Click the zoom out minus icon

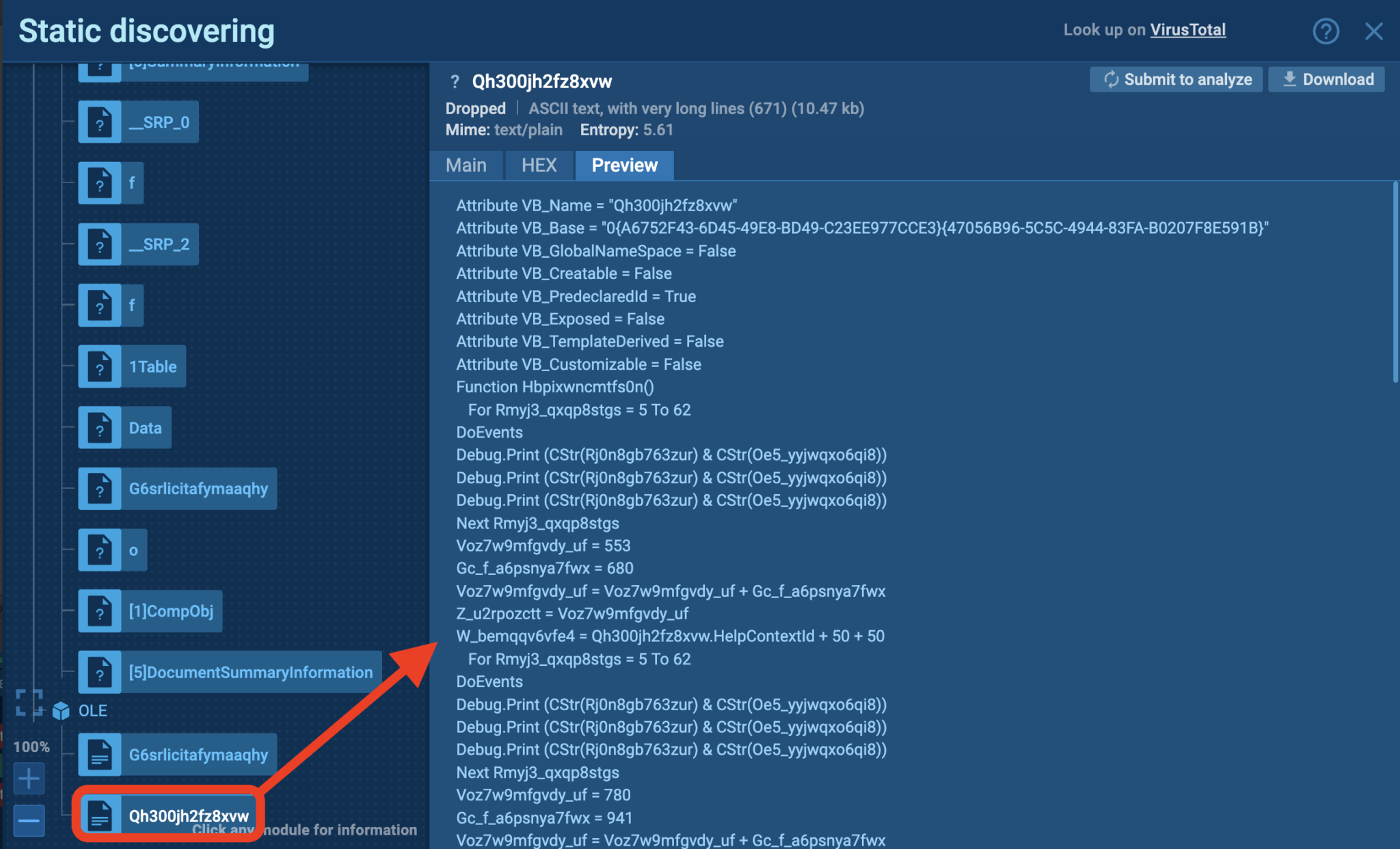tap(29, 820)
